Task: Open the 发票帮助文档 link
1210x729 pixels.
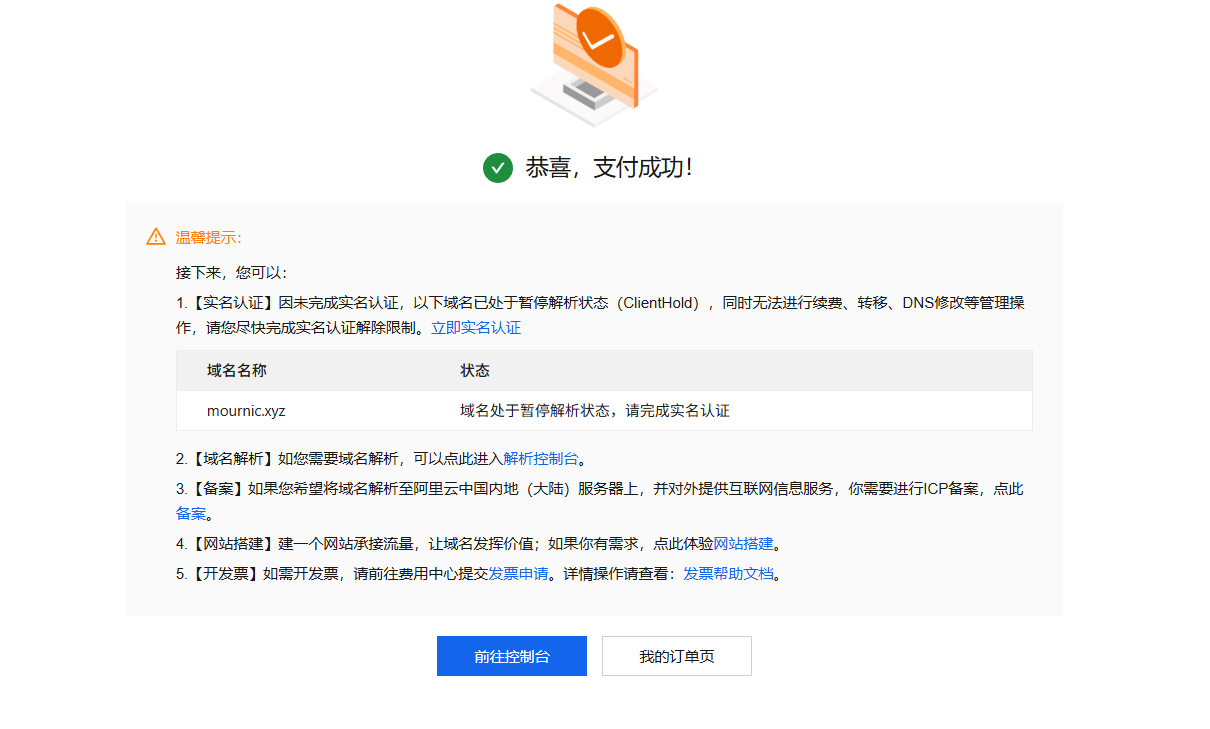Action: click(728, 574)
